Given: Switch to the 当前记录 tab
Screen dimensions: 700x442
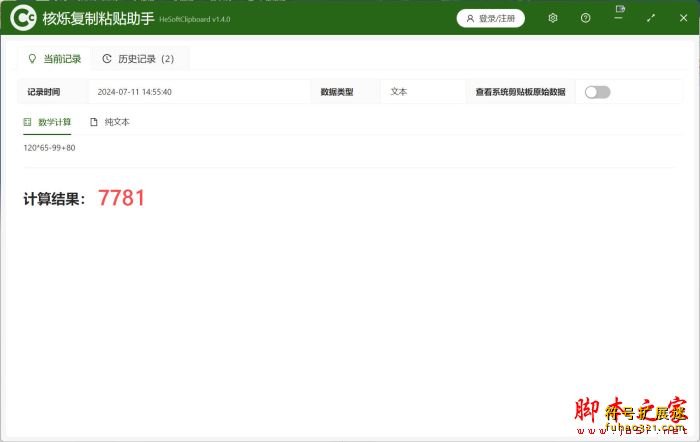Looking at the screenshot, I should (x=55, y=59).
